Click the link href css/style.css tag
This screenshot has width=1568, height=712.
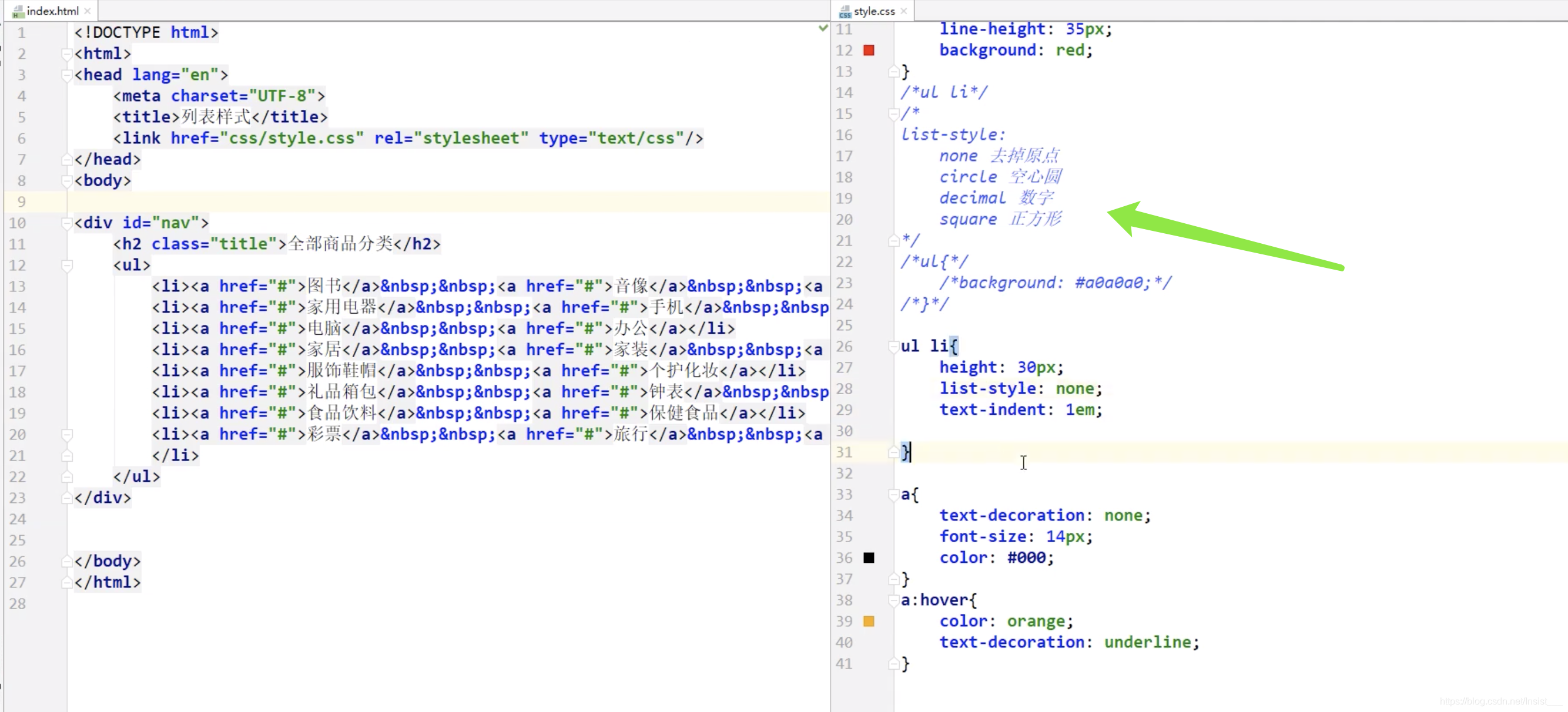tap(408, 139)
